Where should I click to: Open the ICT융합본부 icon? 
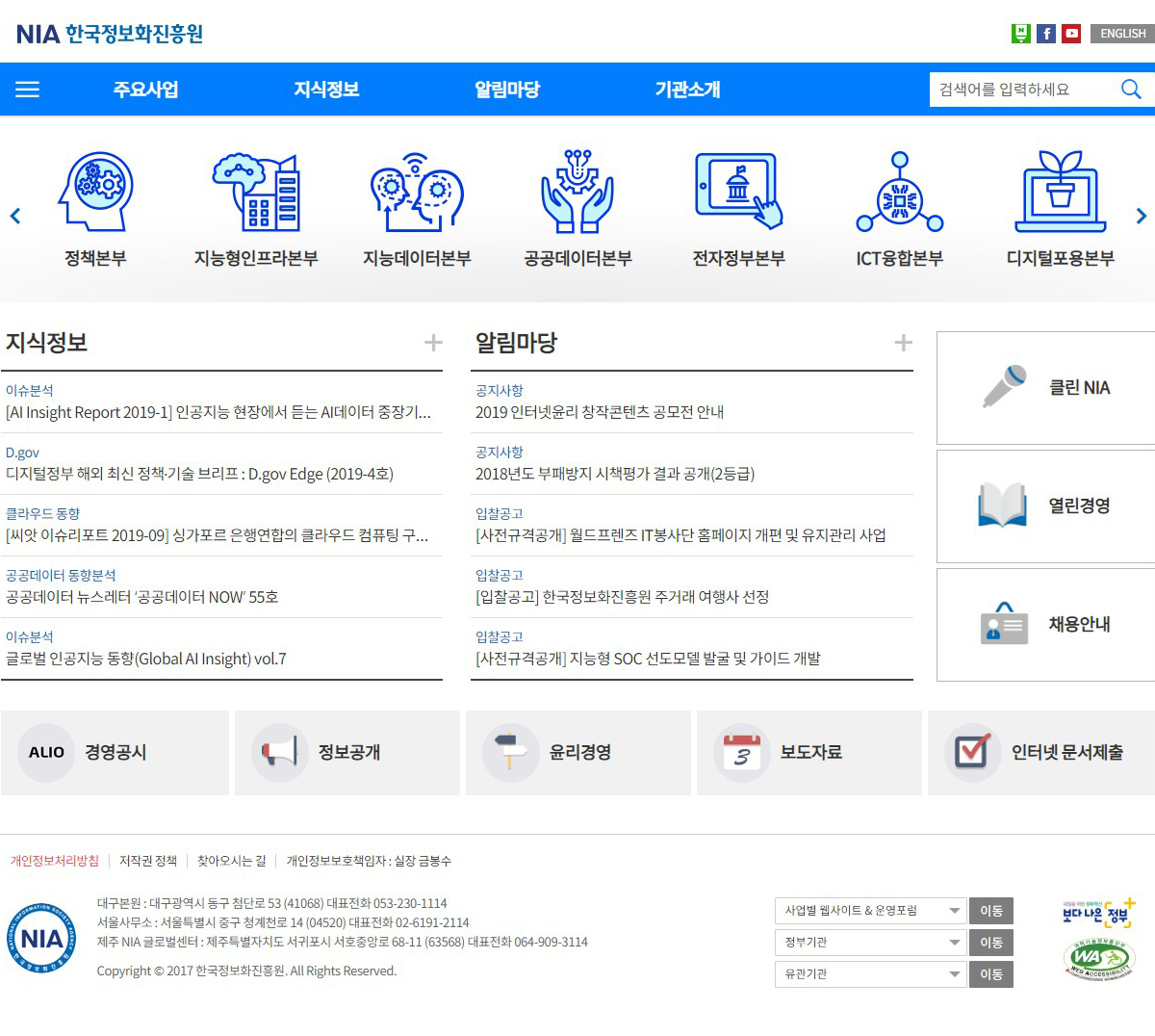click(899, 192)
